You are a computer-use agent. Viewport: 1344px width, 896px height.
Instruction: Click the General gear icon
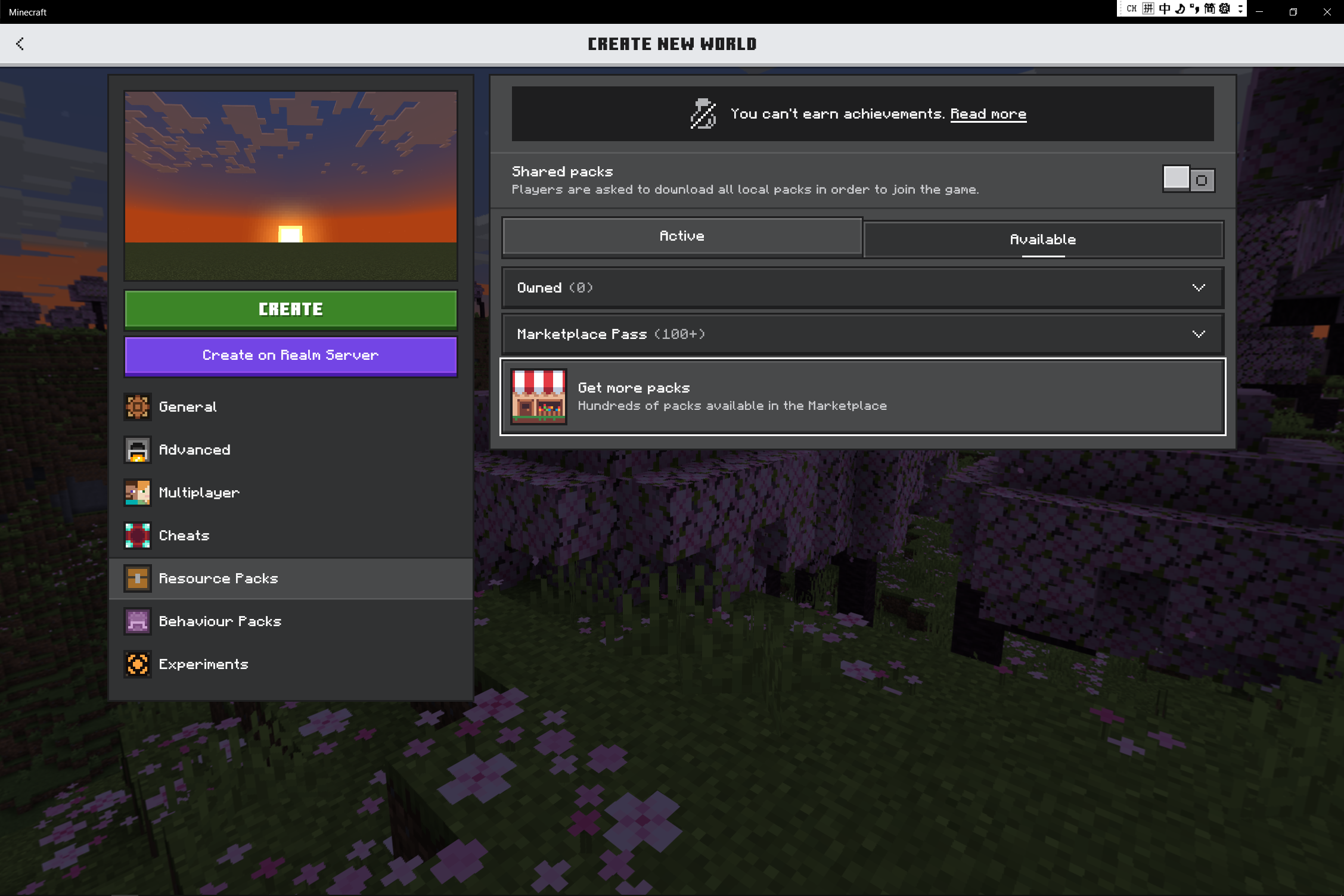click(x=137, y=407)
